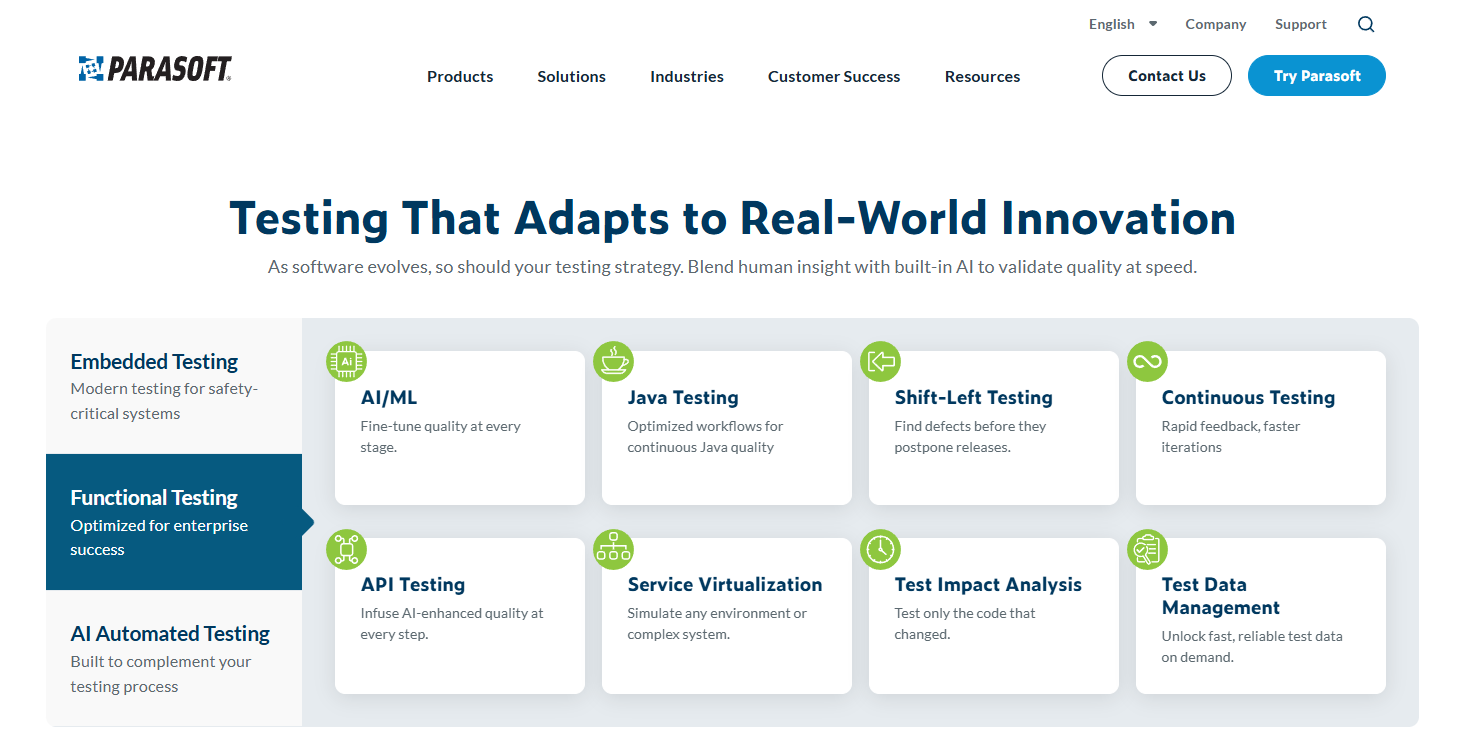1458x747 pixels.
Task: Open the AI/ML card title
Action: (x=389, y=397)
